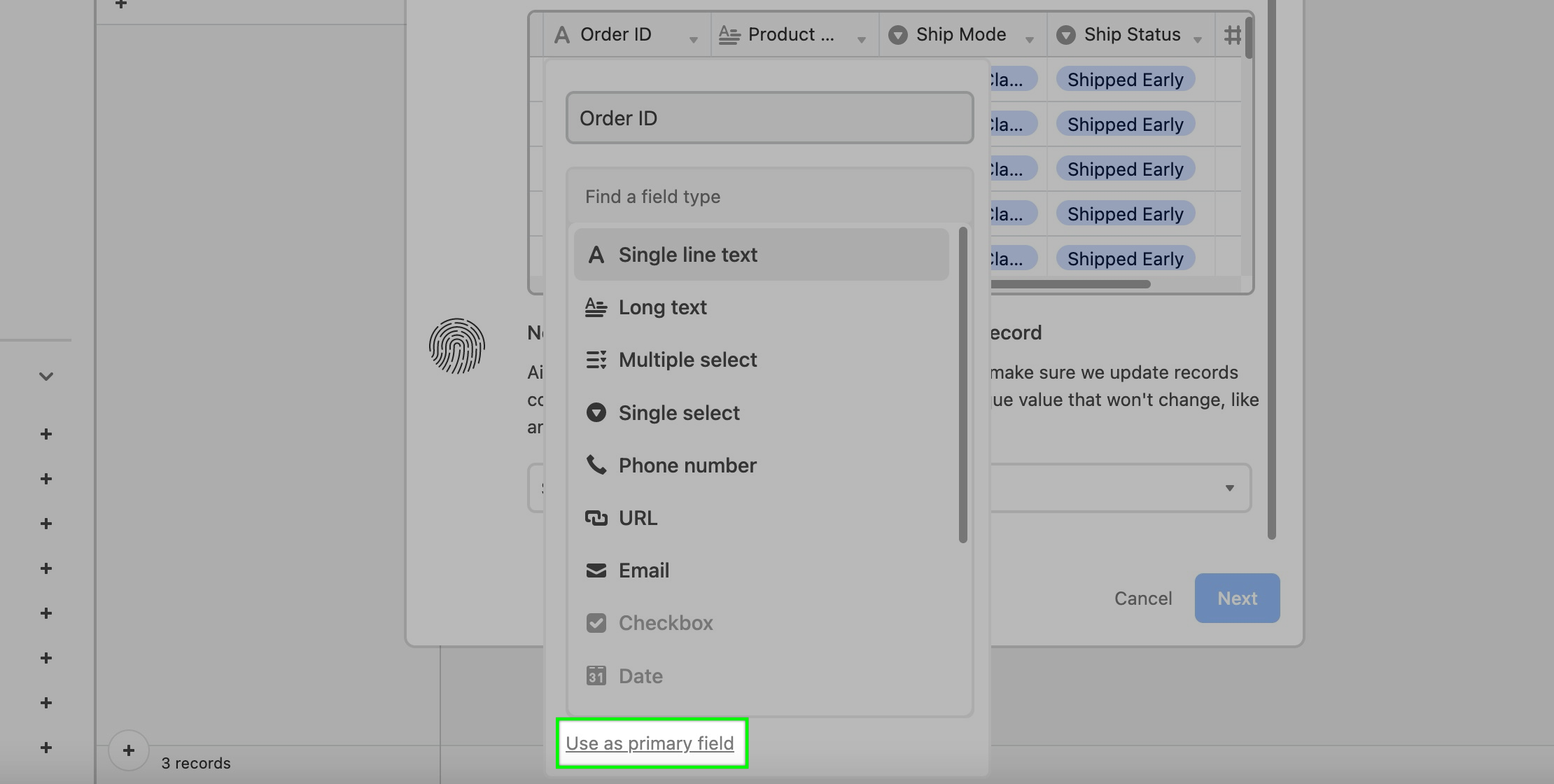
Task: Collapse the sidebar chevron down arrow
Action: pyautogui.click(x=46, y=377)
